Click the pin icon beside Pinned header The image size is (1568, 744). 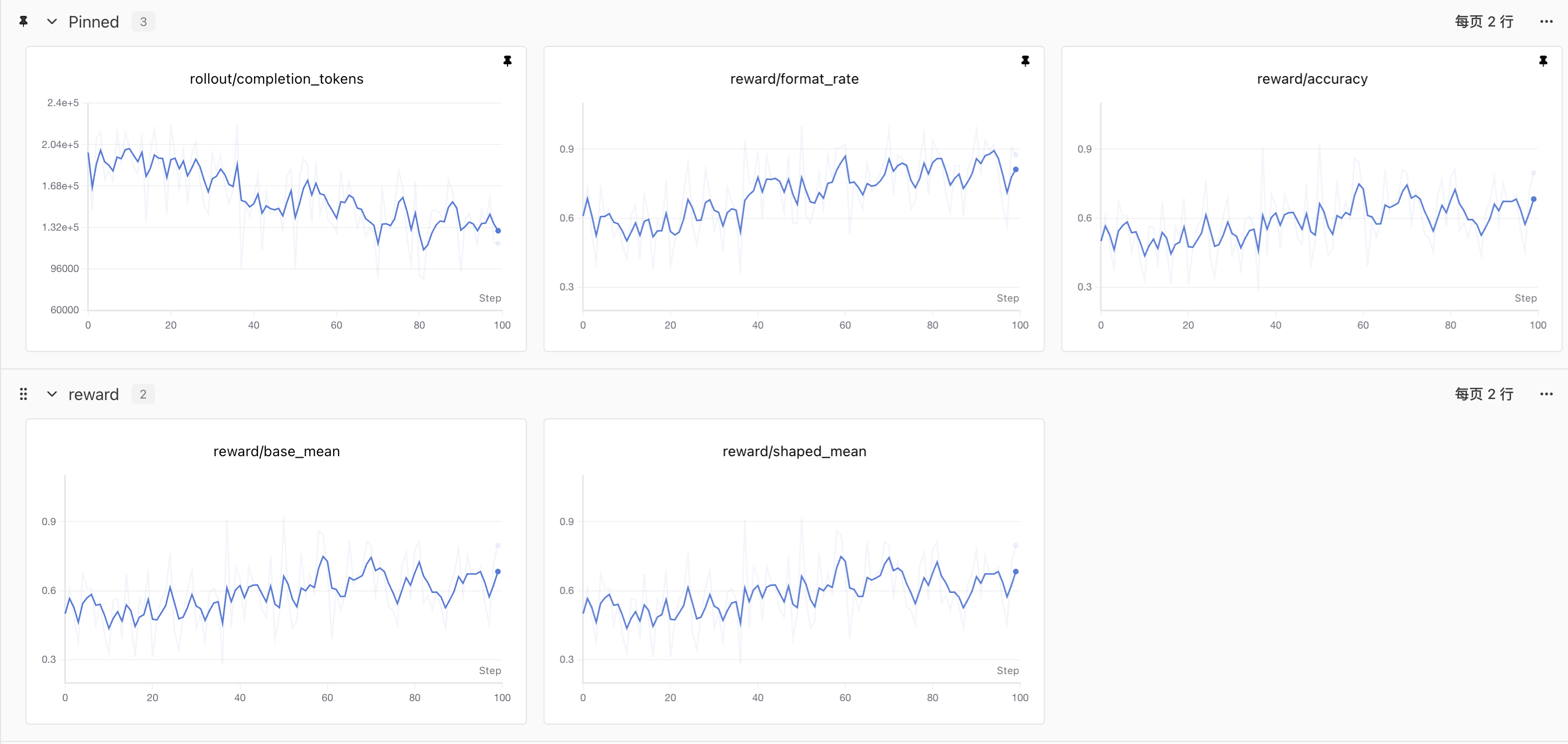click(x=24, y=21)
